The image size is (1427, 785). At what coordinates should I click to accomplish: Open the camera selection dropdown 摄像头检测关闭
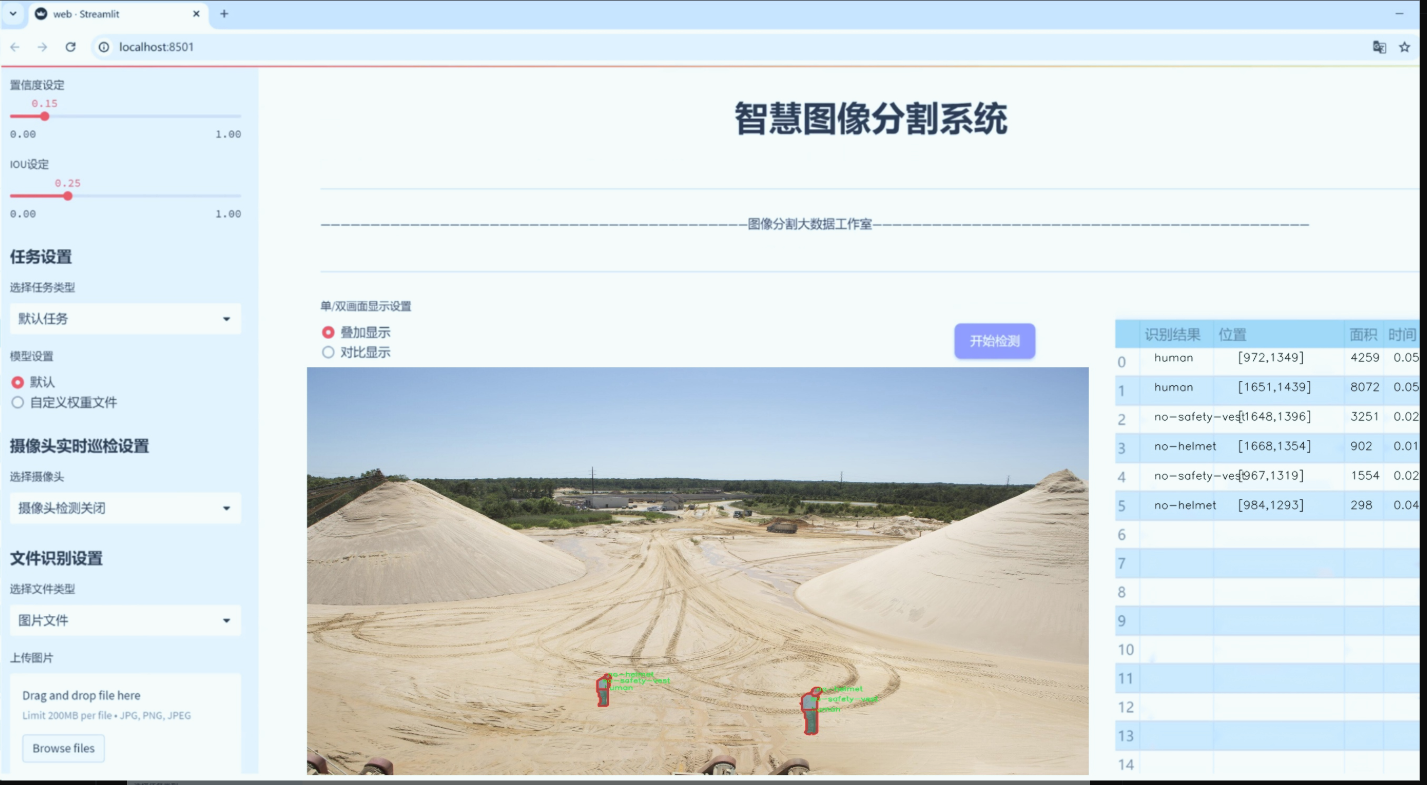[x=125, y=508]
